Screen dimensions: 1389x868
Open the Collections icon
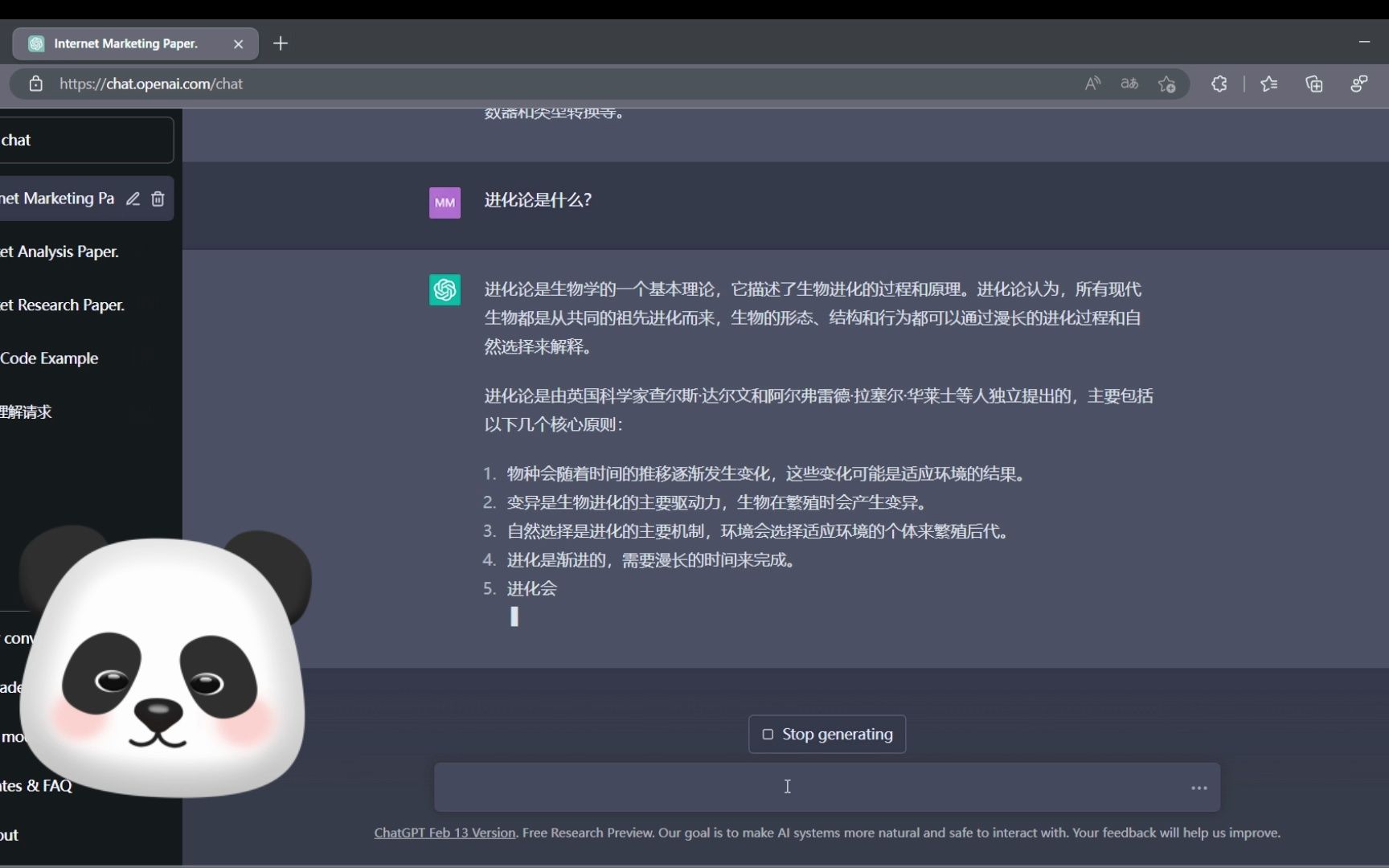point(1314,84)
